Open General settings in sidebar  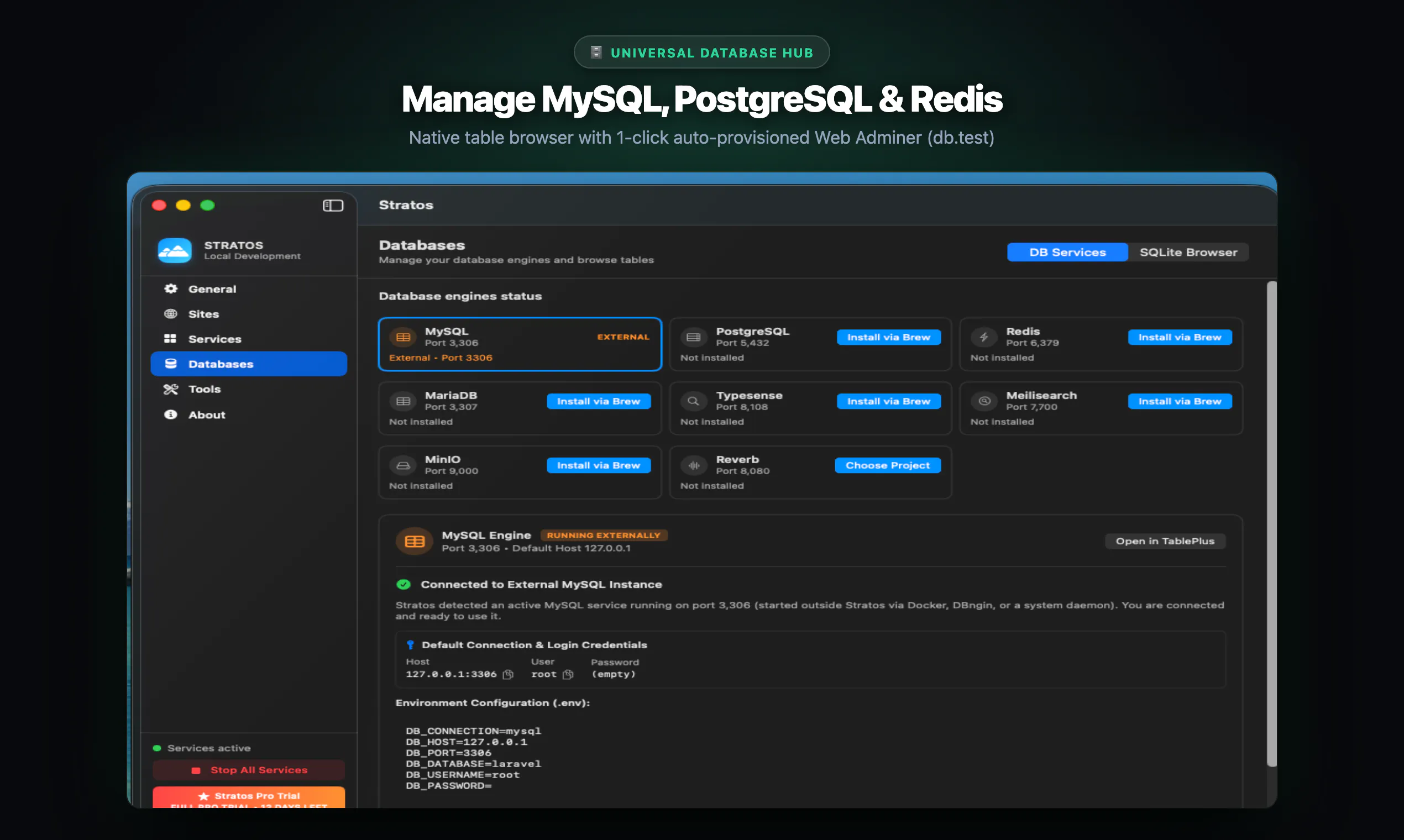(x=249, y=288)
